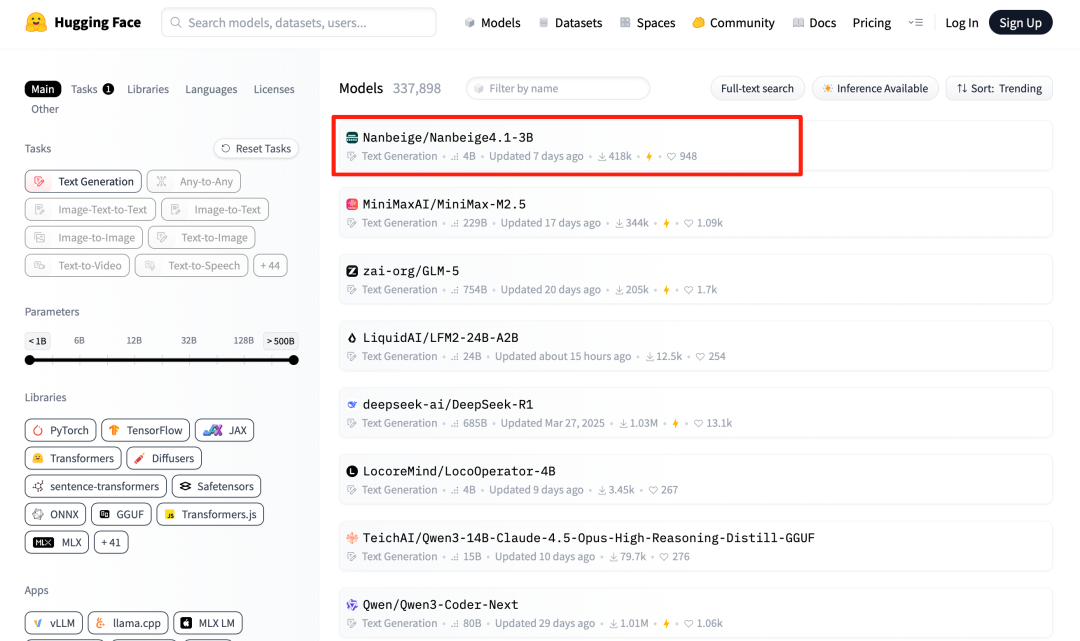Click the Nanbeige organization avatar icon
Image resolution: width=1080 pixels, height=641 pixels.
[x=352, y=137]
